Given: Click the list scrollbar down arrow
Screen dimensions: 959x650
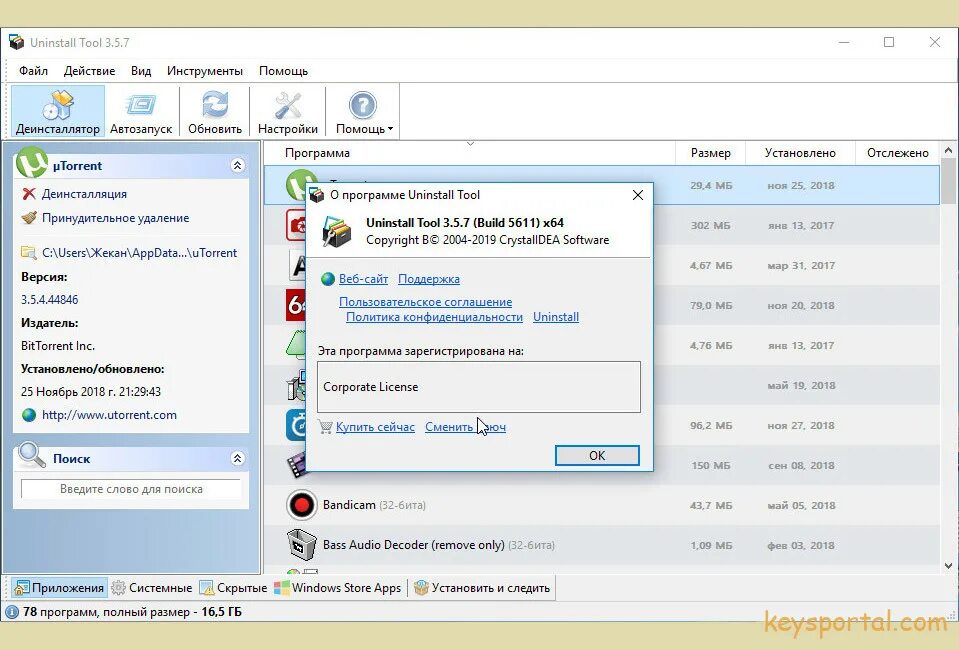Looking at the screenshot, I should pos(949,566).
